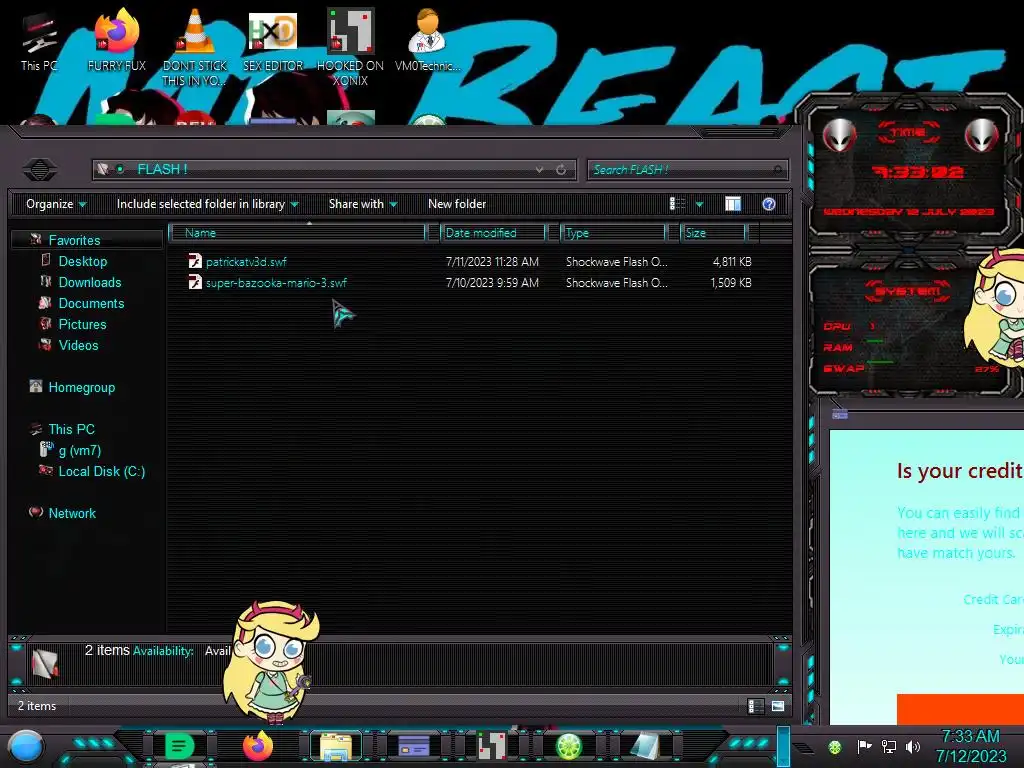Open address bar history dropdown arrow
This screenshot has width=1024, height=768.
point(539,170)
